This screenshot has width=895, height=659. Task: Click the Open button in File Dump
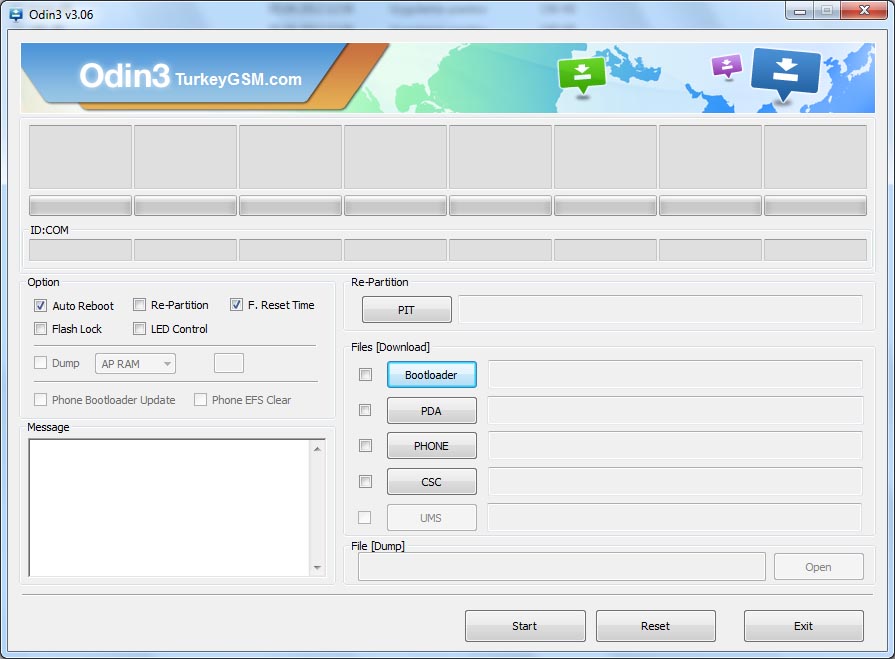[819, 567]
